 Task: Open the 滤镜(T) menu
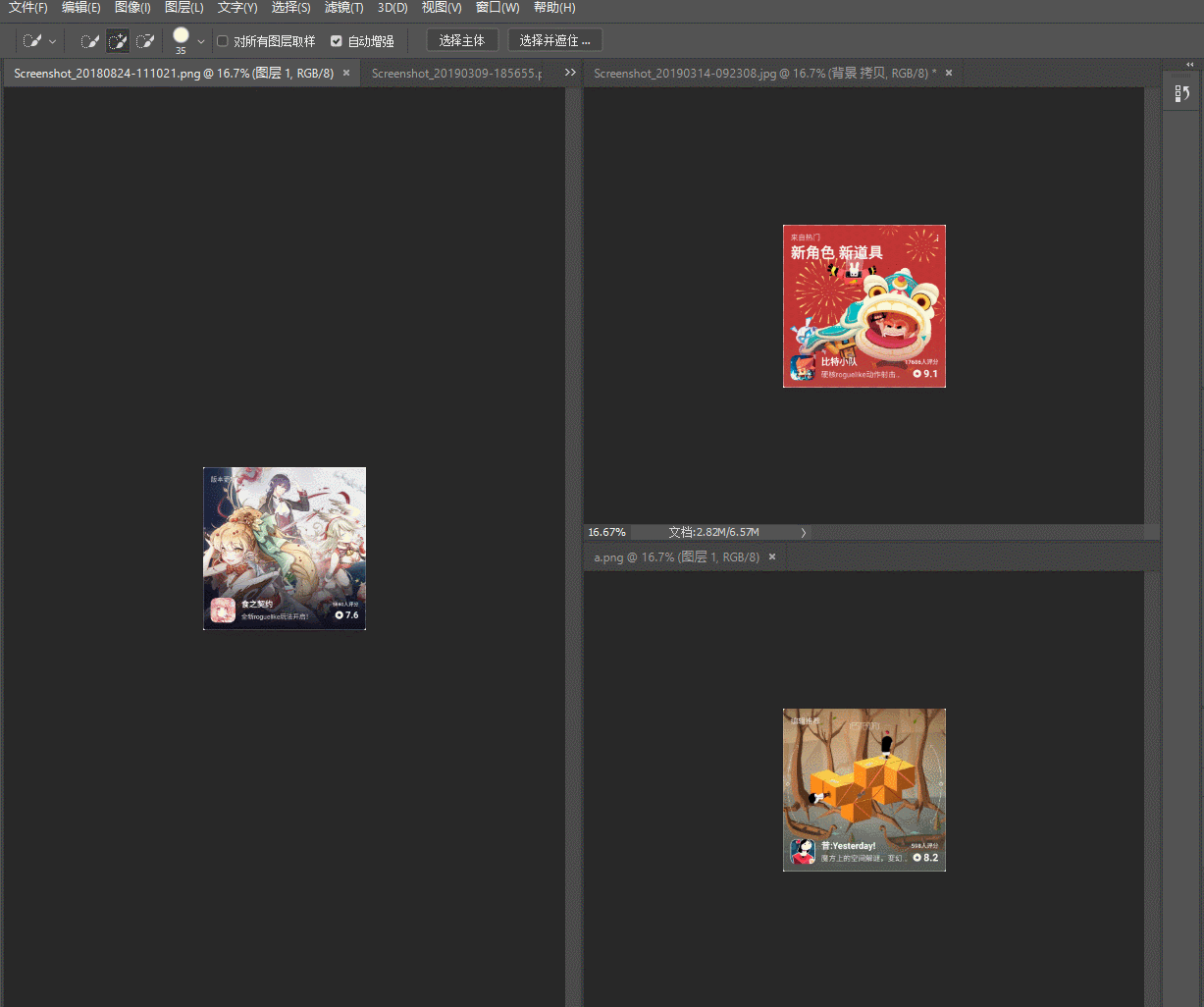click(344, 8)
